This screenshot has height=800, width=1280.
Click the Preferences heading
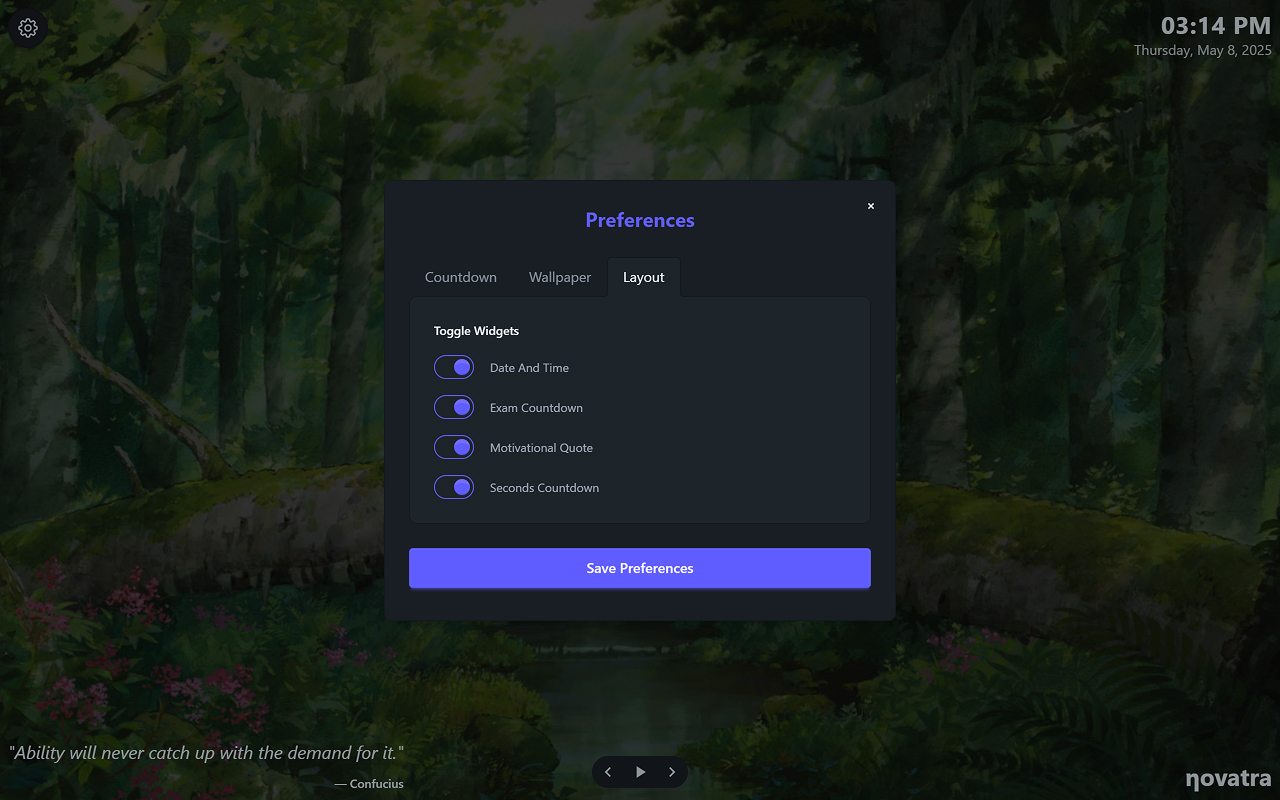[640, 220]
